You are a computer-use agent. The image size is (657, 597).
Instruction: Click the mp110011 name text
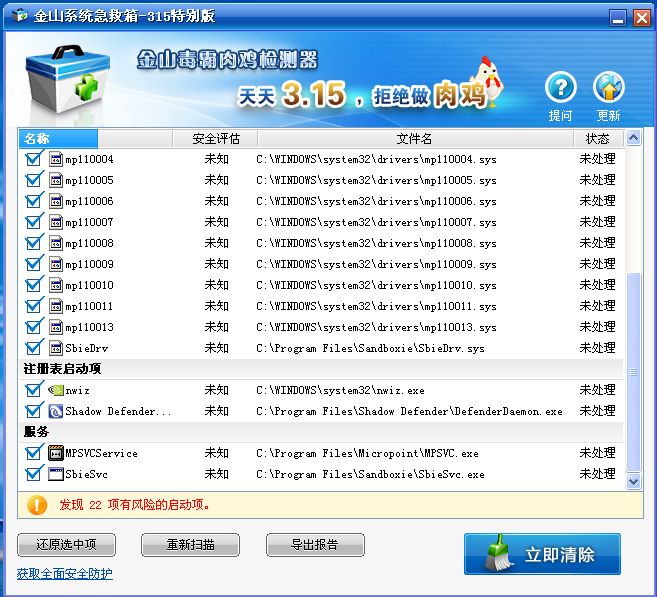coord(89,306)
